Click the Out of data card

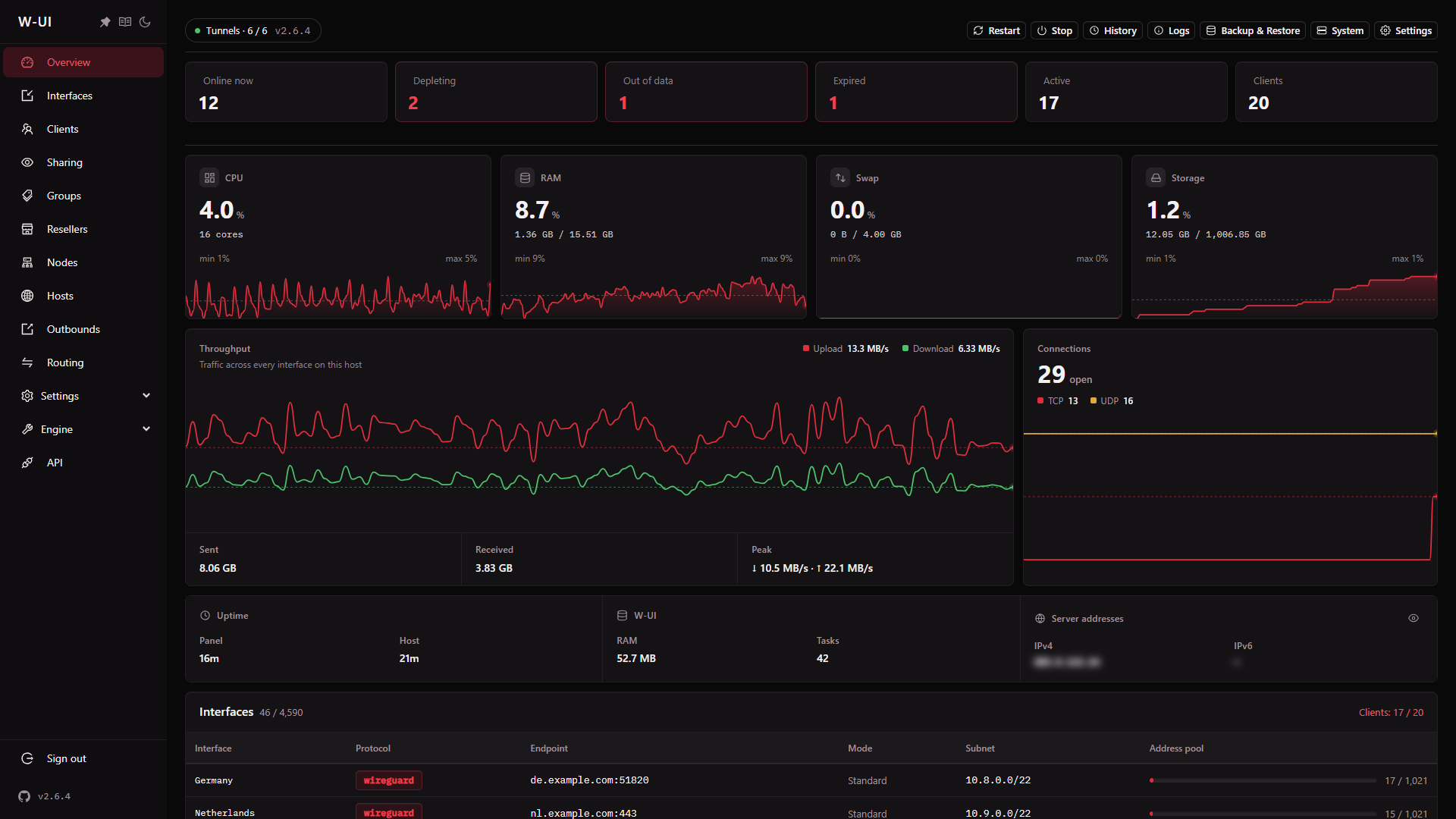[x=706, y=92]
